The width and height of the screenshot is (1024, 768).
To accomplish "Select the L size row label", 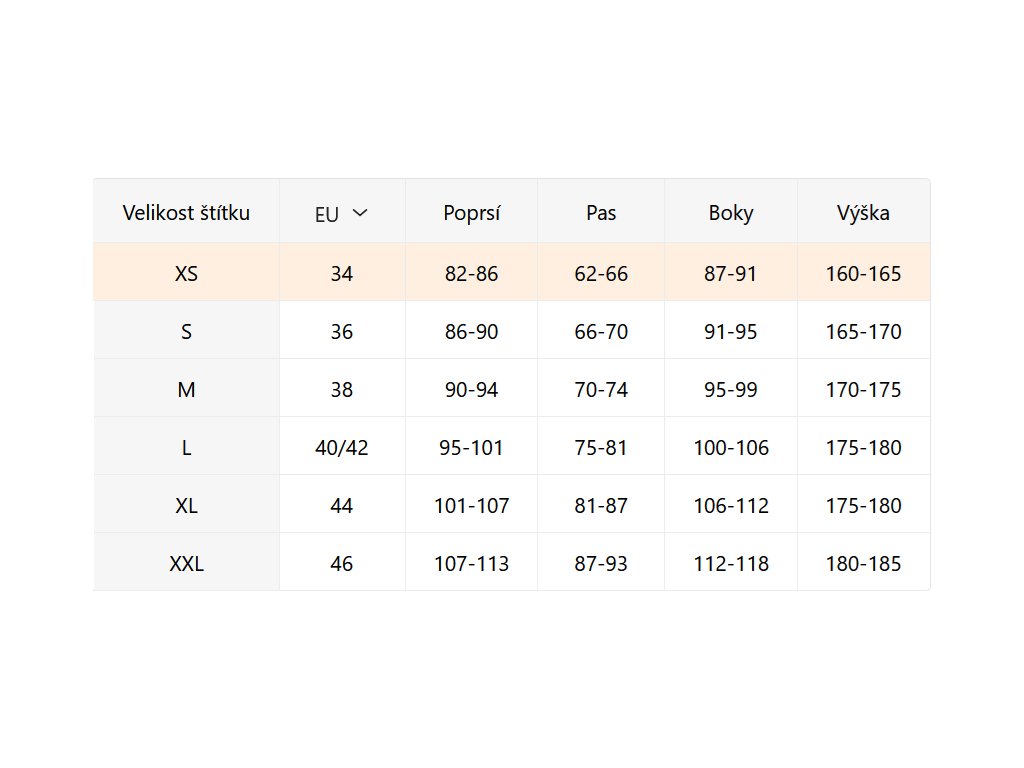I will pos(186,447).
